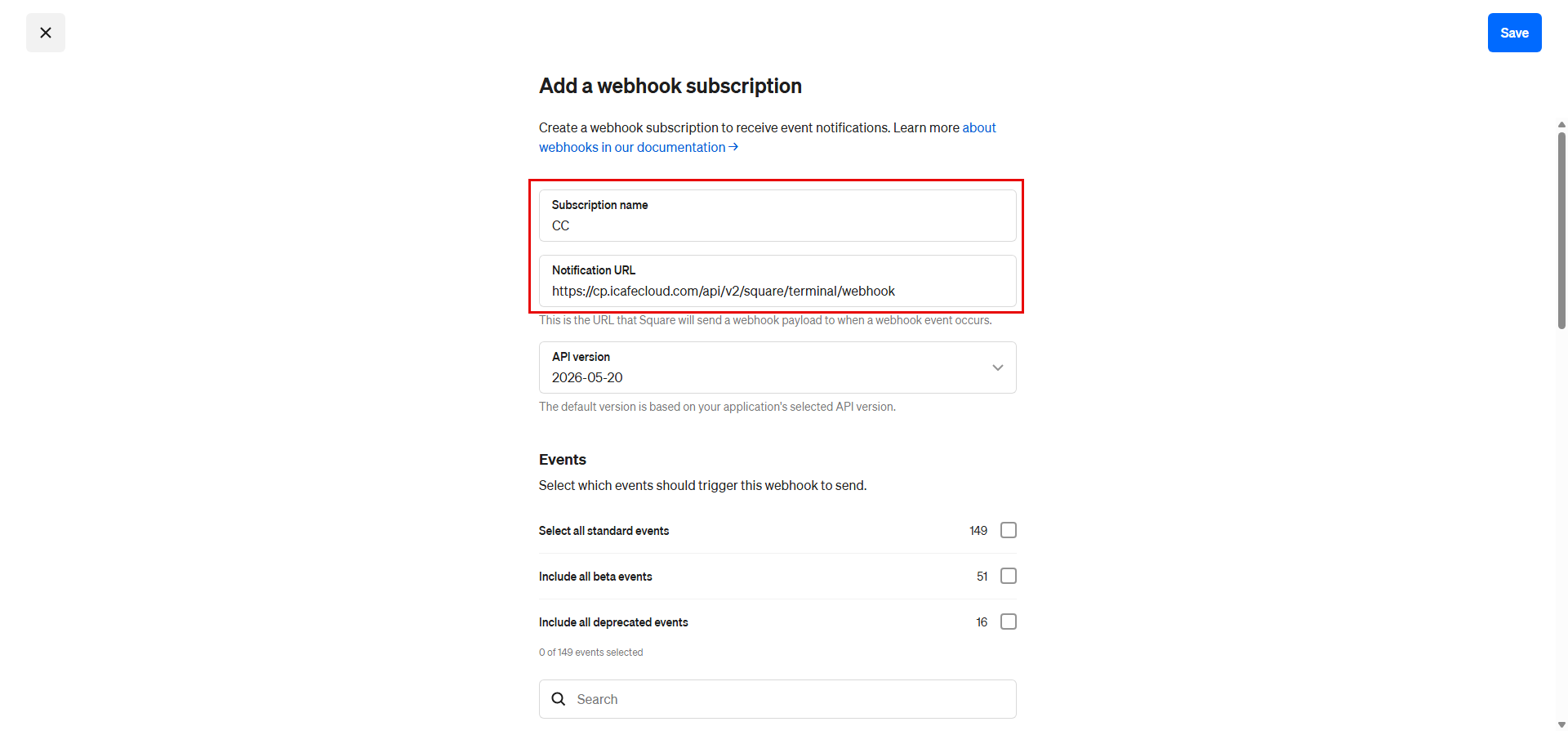
Task: Save the webhook subscription
Action: click(x=1514, y=33)
